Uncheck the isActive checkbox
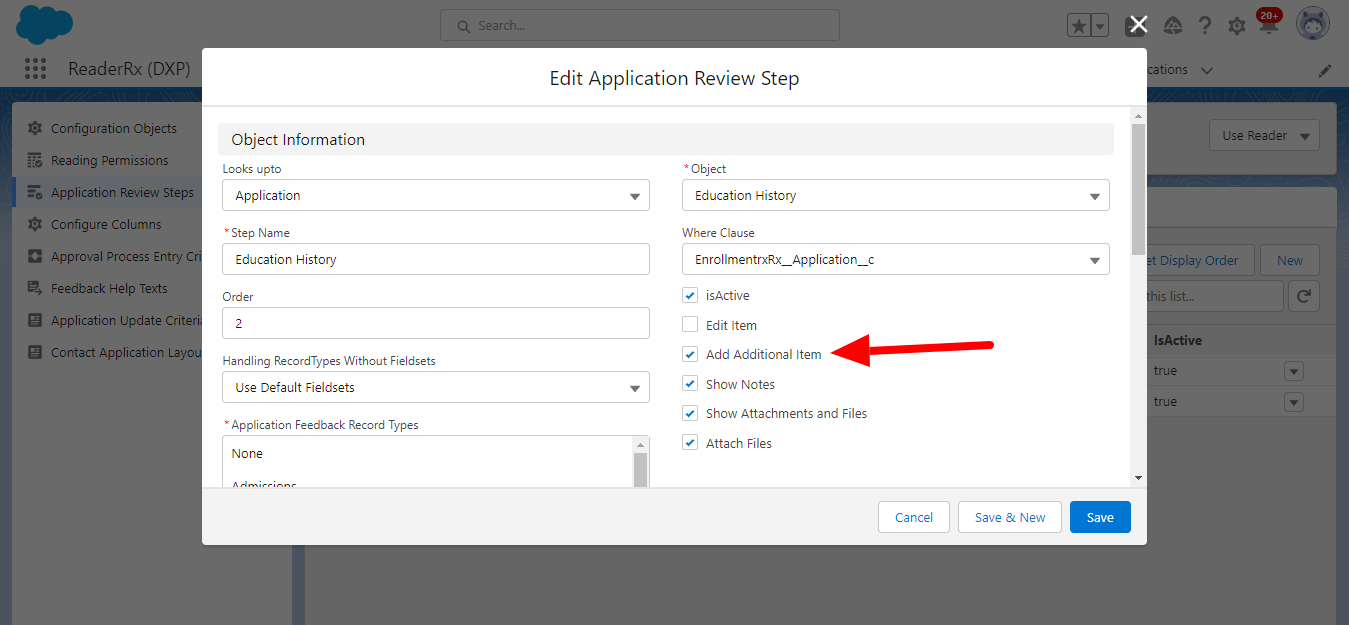Screen dimensions: 1349x625 tap(690, 296)
